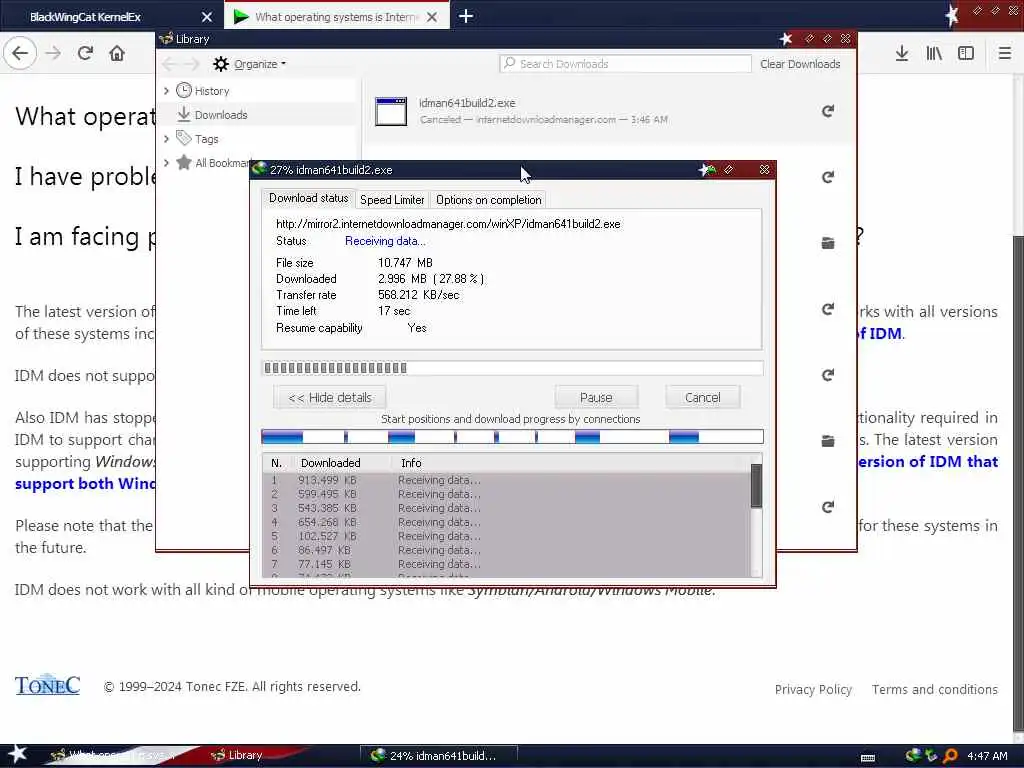This screenshot has height=768, width=1024.
Task: Click the main download progress bar
Action: [x=512, y=368]
